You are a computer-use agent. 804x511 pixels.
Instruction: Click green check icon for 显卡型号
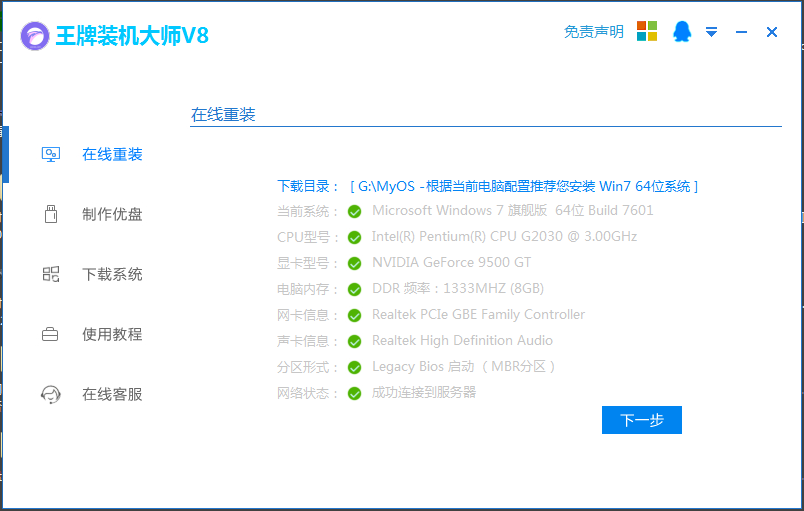tap(354, 263)
